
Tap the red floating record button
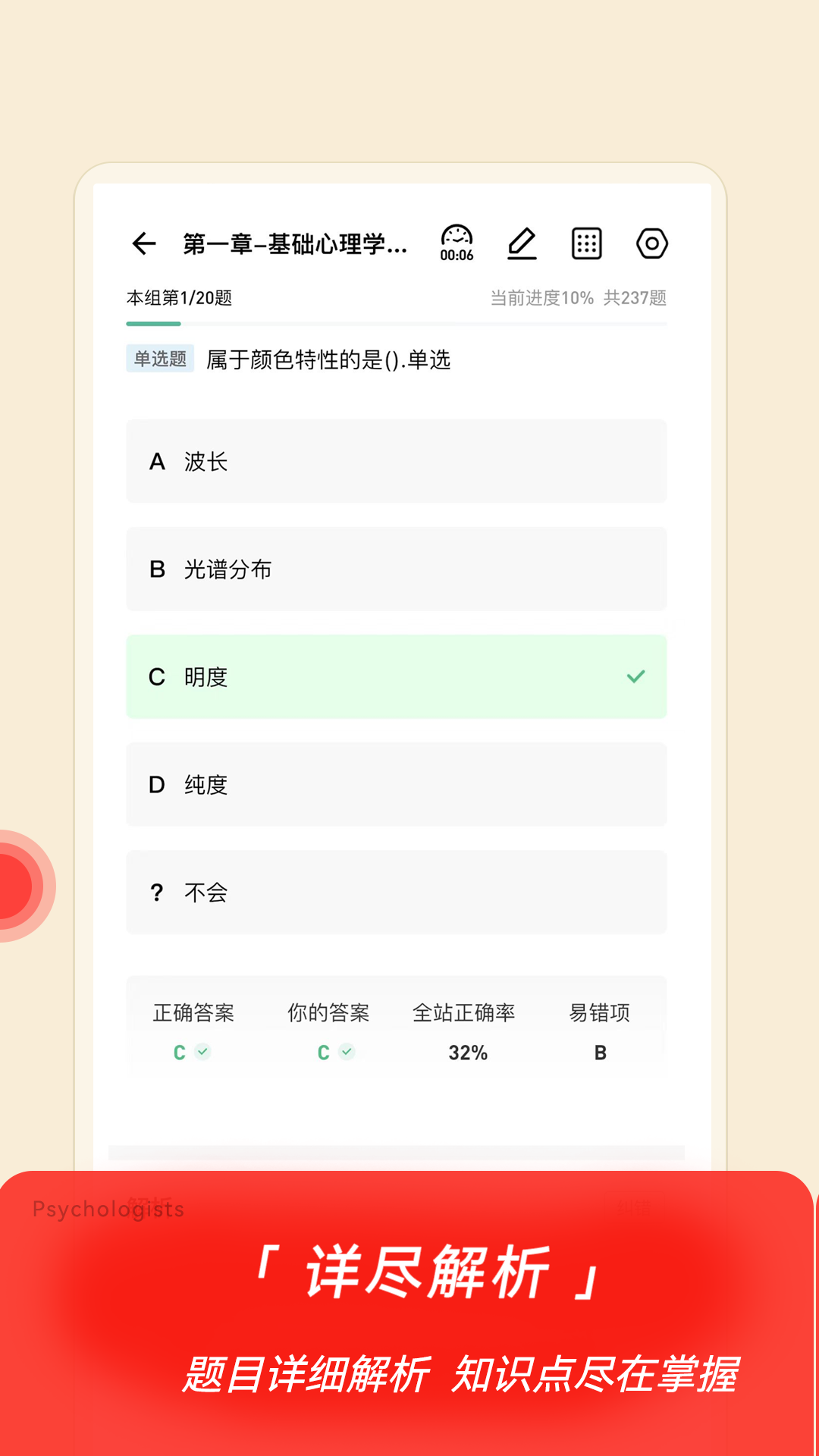(15, 886)
